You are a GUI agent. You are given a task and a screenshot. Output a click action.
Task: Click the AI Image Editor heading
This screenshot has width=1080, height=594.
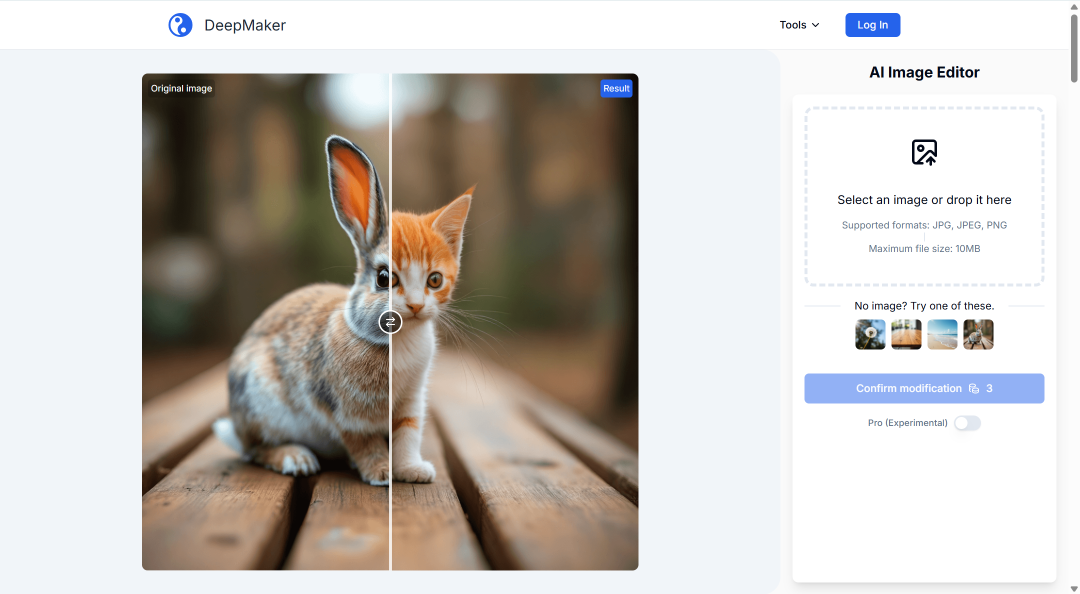pos(924,72)
